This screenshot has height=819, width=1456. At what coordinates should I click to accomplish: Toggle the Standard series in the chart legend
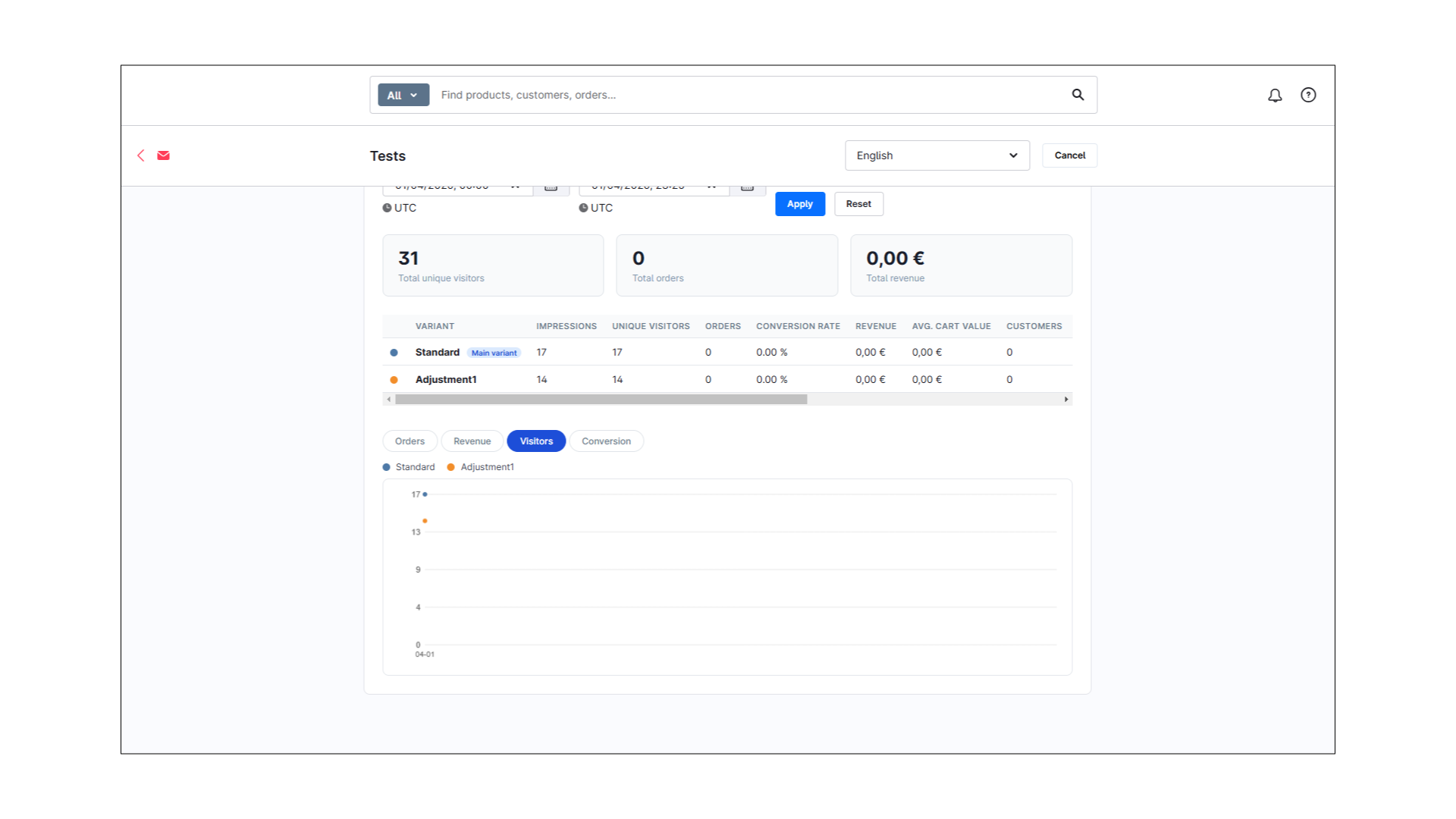coord(408,466)
